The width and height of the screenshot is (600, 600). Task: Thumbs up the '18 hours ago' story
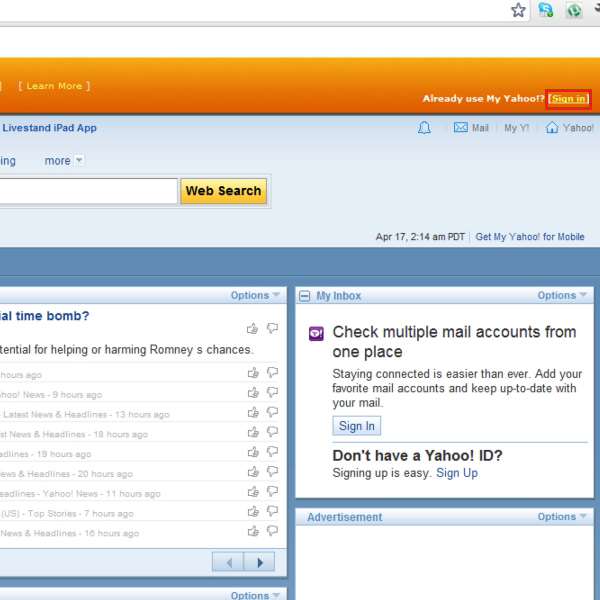(253, 432)
